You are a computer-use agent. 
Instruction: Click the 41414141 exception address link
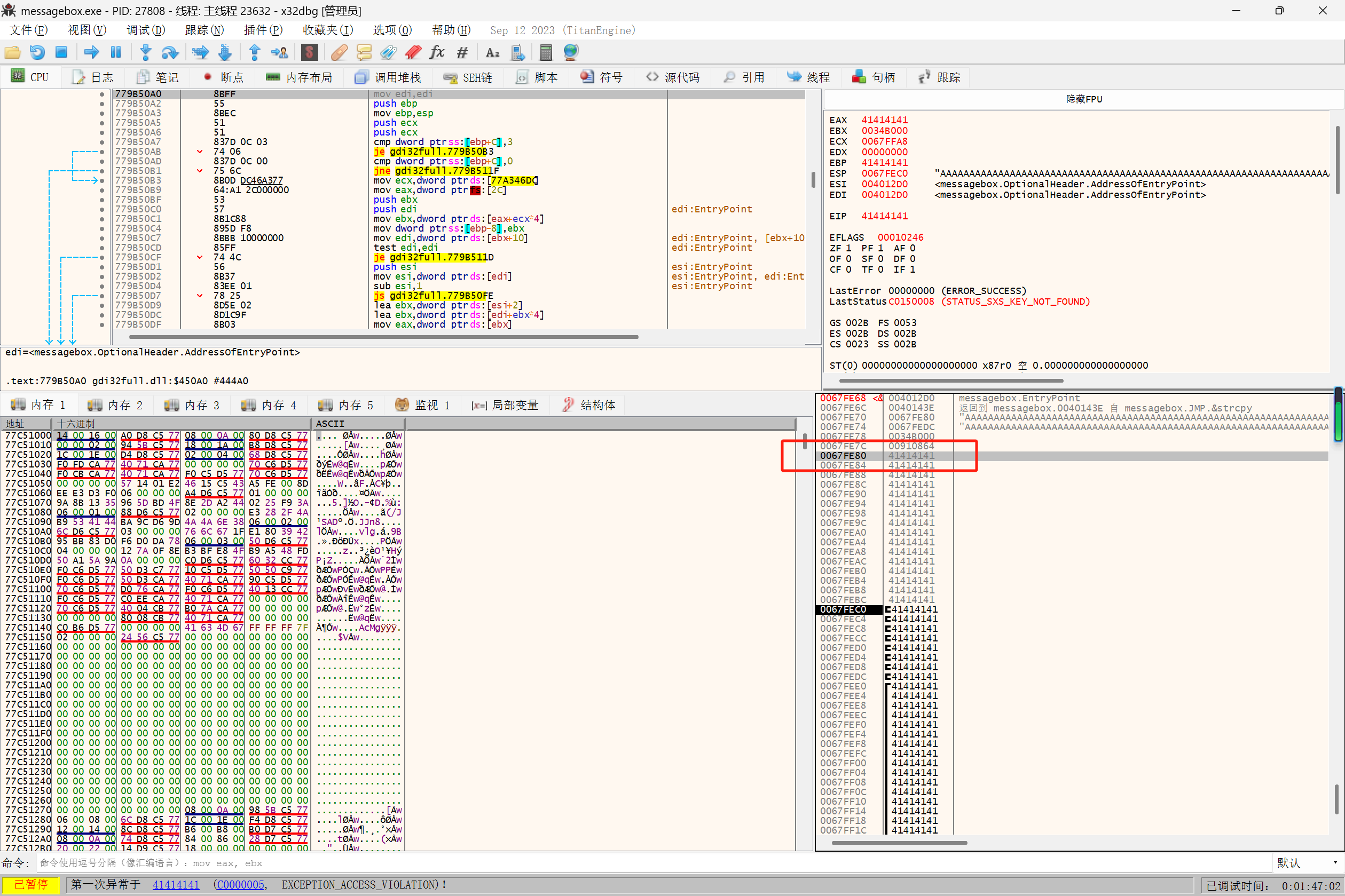coord(176,885)
